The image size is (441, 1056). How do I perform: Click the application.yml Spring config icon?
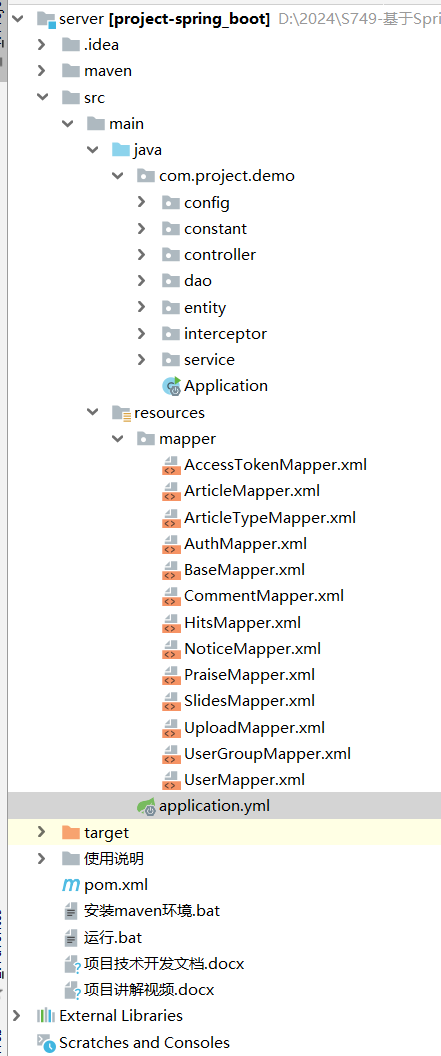click(x=147, y=805)
